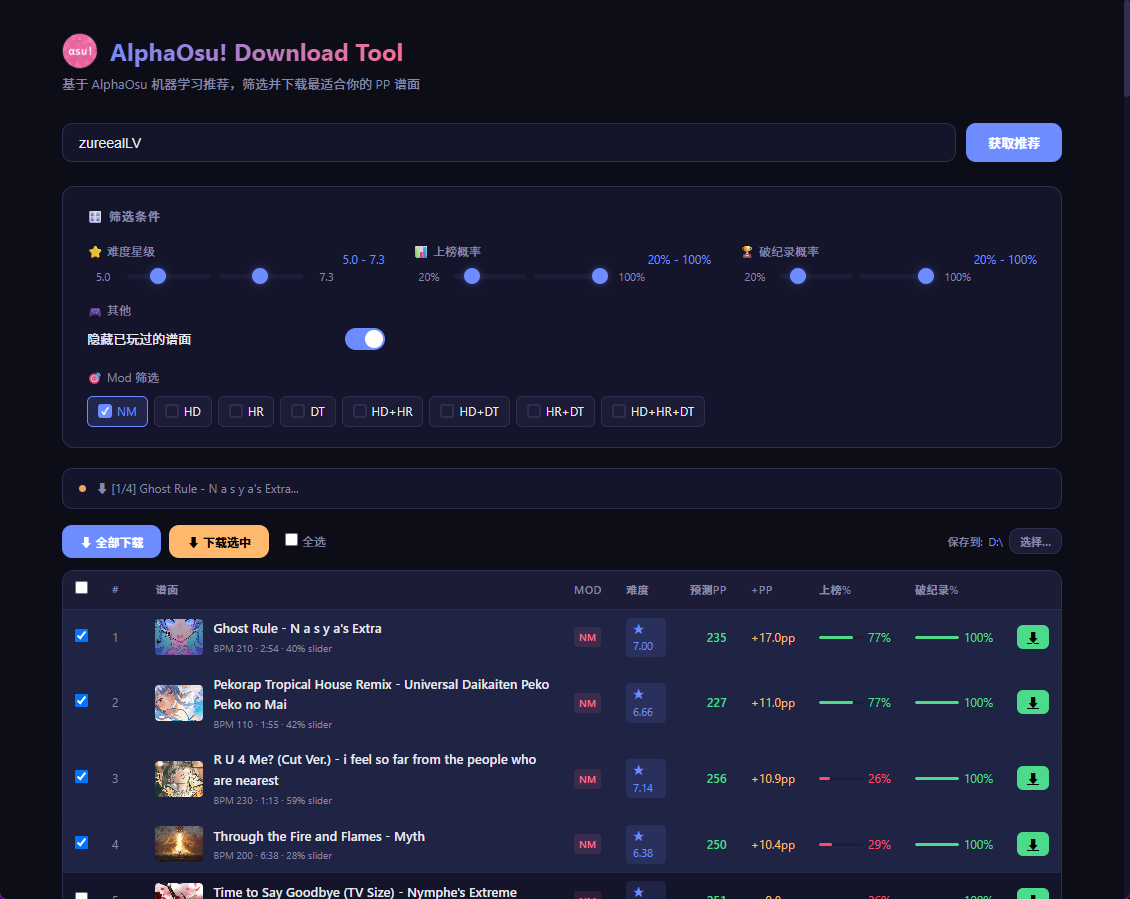Click 'Through the Fire and Flames - Myth' title
This screenshot has width=1130, height=899.
(319, 836)
